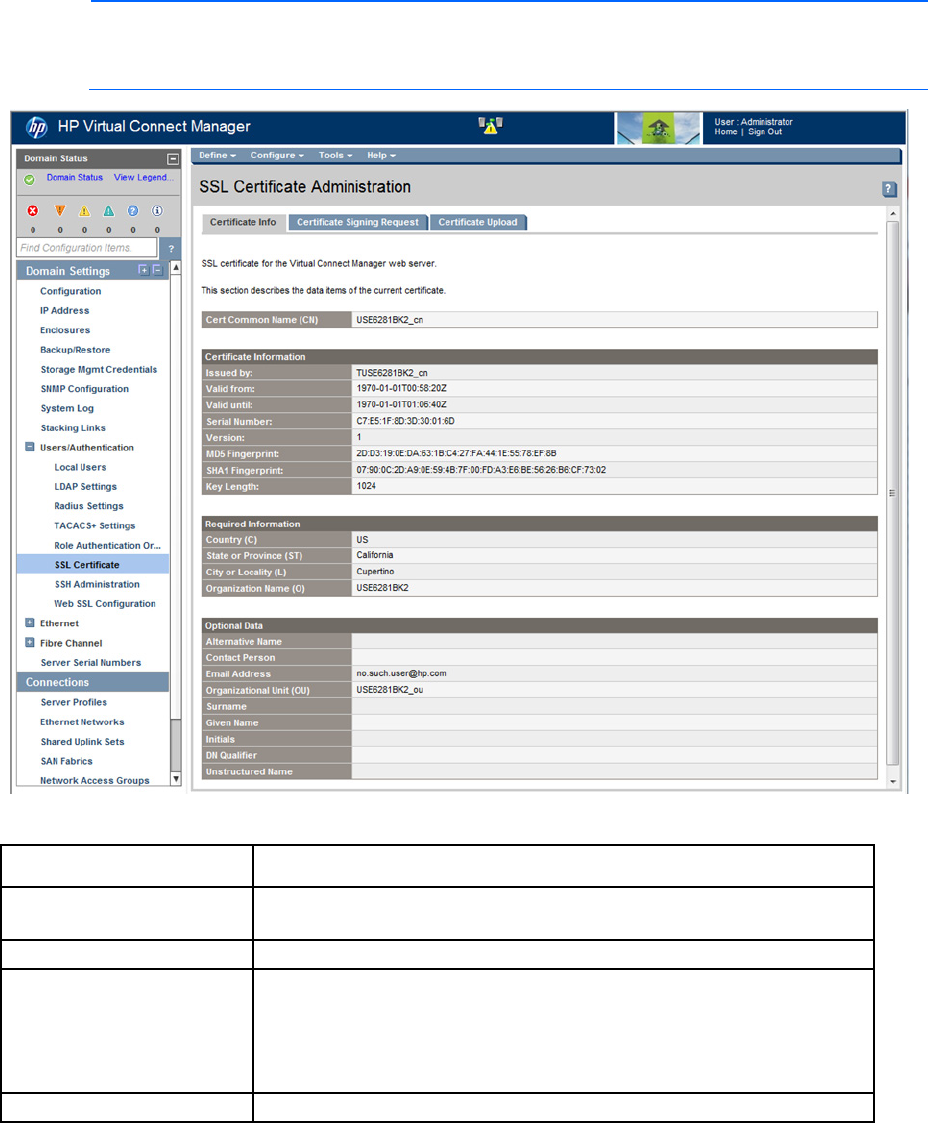Click the Find Configuration Items search field

tap(87, 248)
